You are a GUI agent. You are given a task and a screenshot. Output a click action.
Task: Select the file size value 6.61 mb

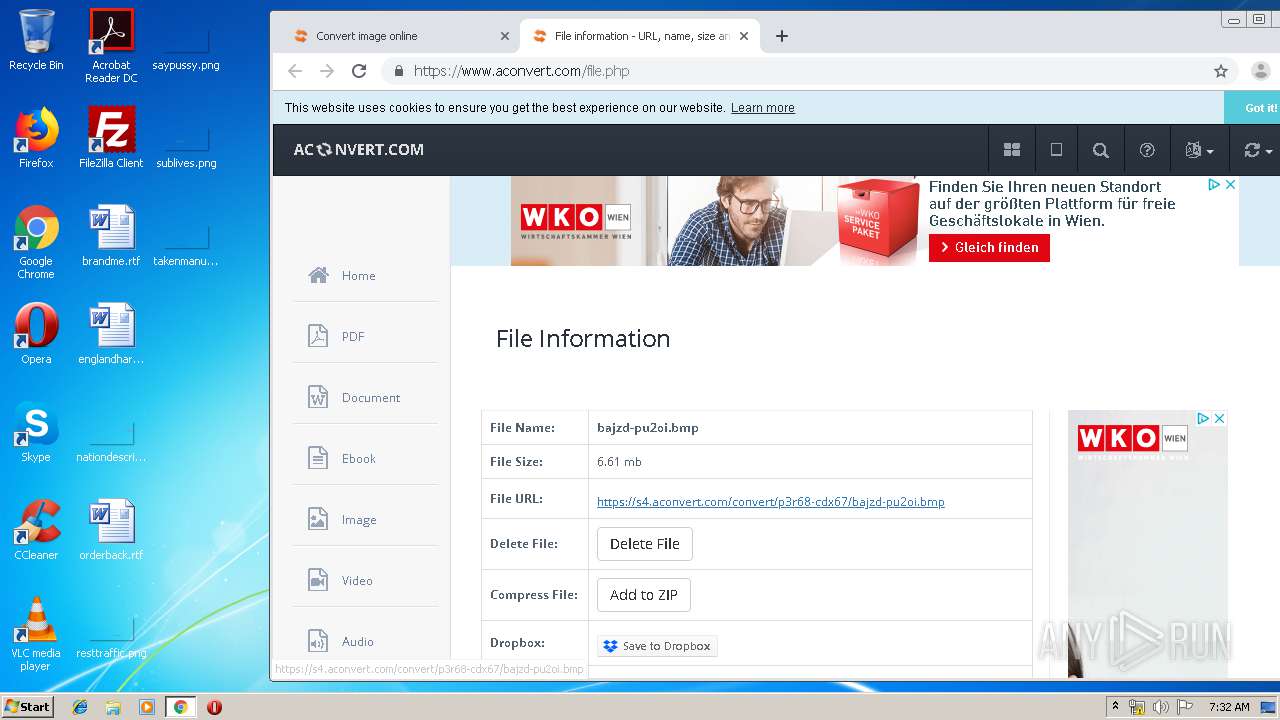(x=619, y=462)
